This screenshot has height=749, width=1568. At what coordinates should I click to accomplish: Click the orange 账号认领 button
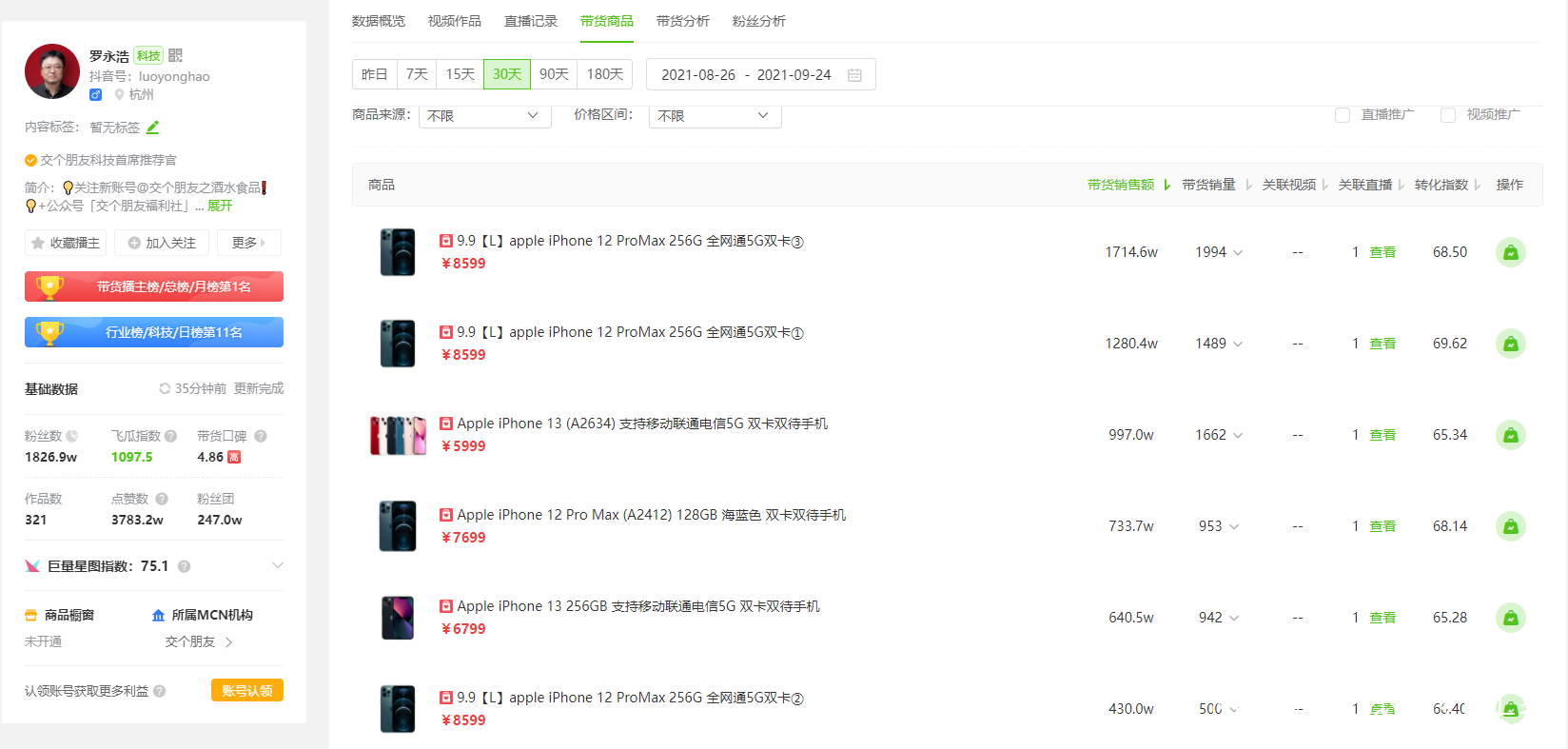pos(247,690)
